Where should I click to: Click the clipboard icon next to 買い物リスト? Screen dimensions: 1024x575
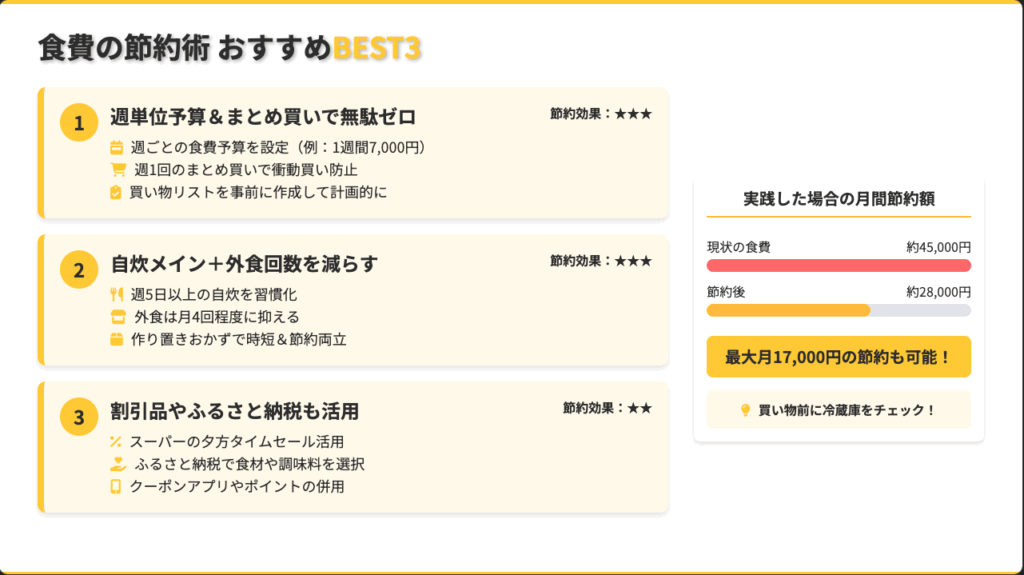pos(116,192)
